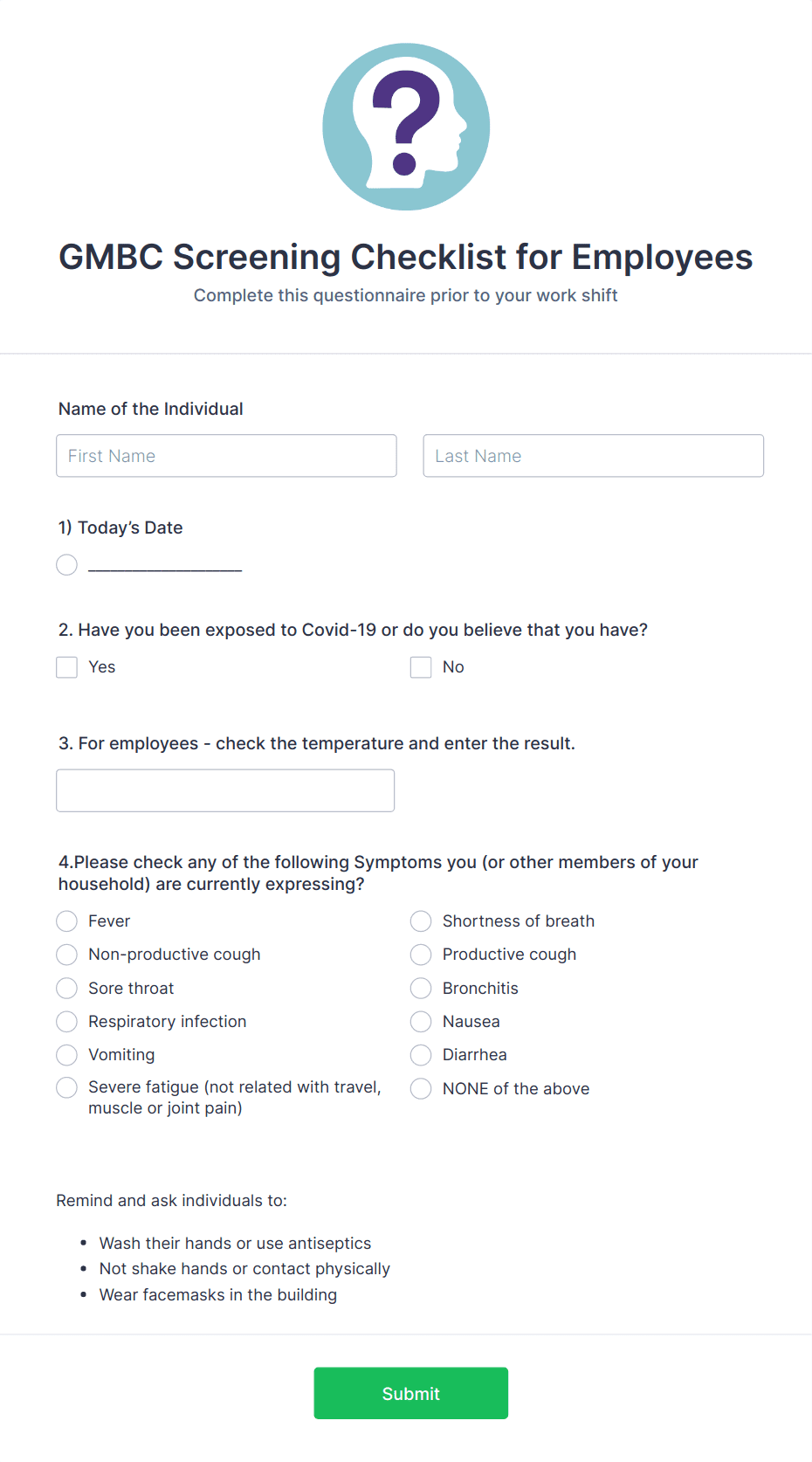Select the Vomiting symptom
This screenshot has height=1462, width=812.
pos(66,1054)
